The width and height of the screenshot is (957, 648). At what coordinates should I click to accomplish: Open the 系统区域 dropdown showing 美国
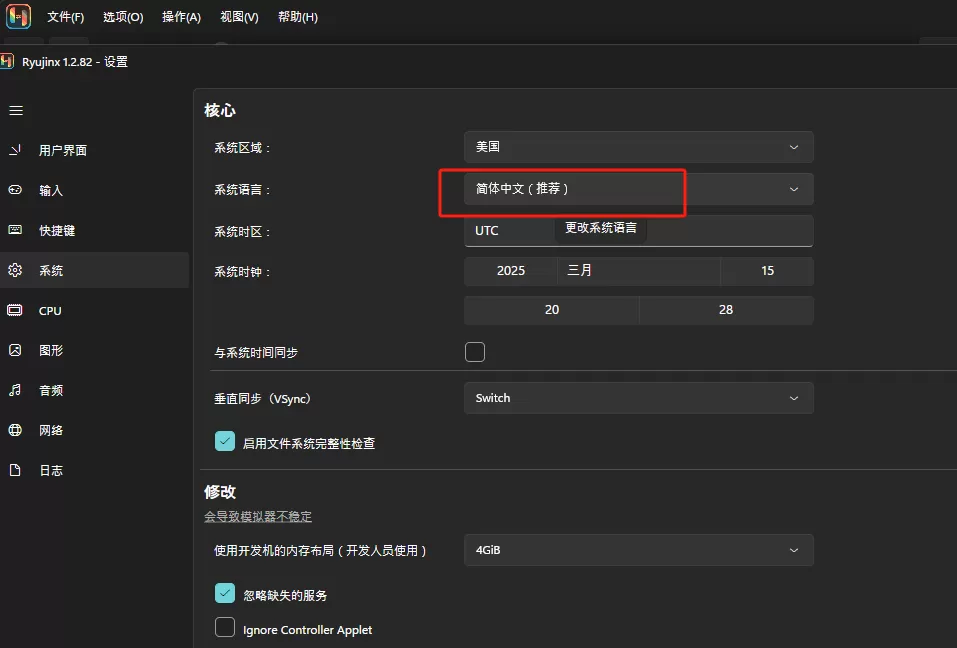click(x=638, y=147)
